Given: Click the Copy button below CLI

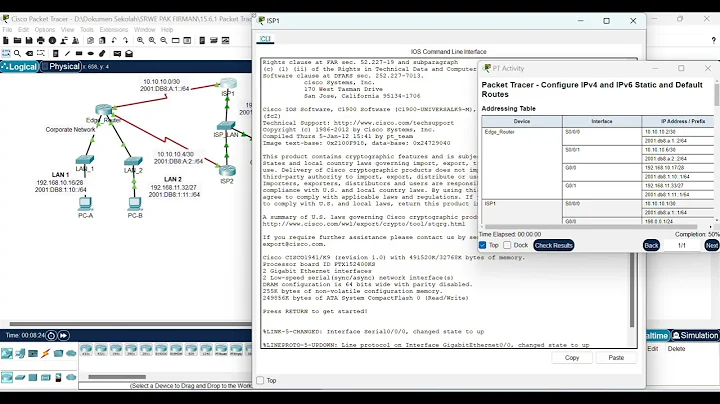Looking at the screenshot, I should point(572,358).
